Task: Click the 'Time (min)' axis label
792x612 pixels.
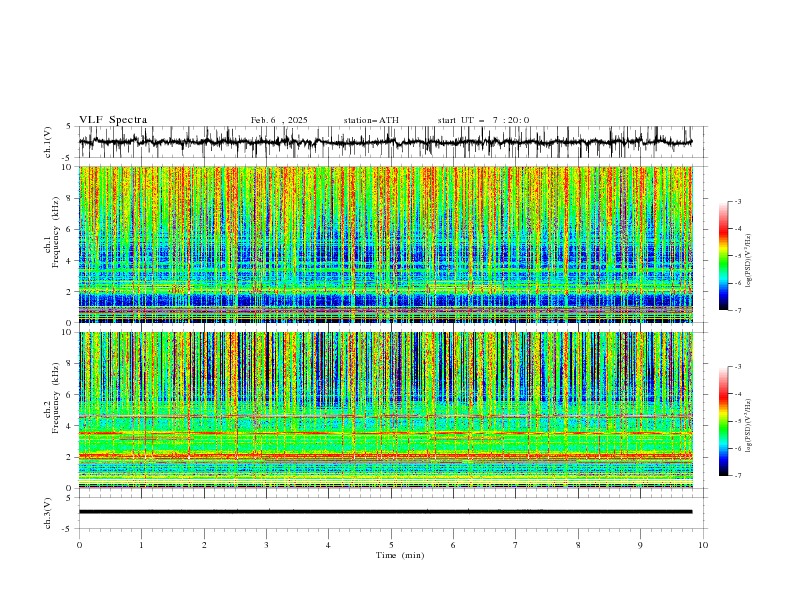Action: 400,555
